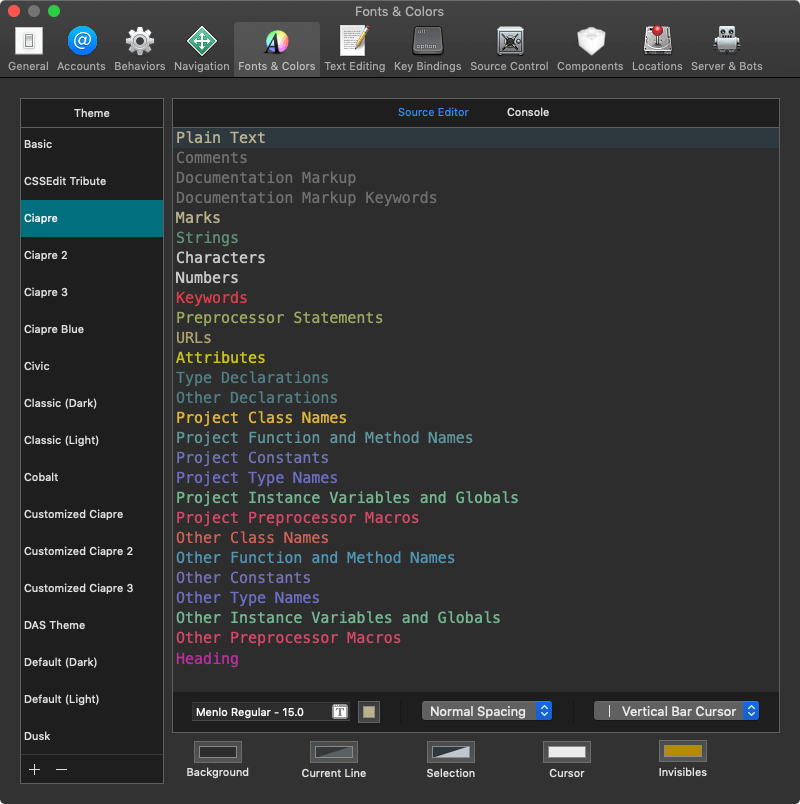Select the Keywords syntax row
The height and width of the screenshot is (804, 800).
(x=476, y=297)
